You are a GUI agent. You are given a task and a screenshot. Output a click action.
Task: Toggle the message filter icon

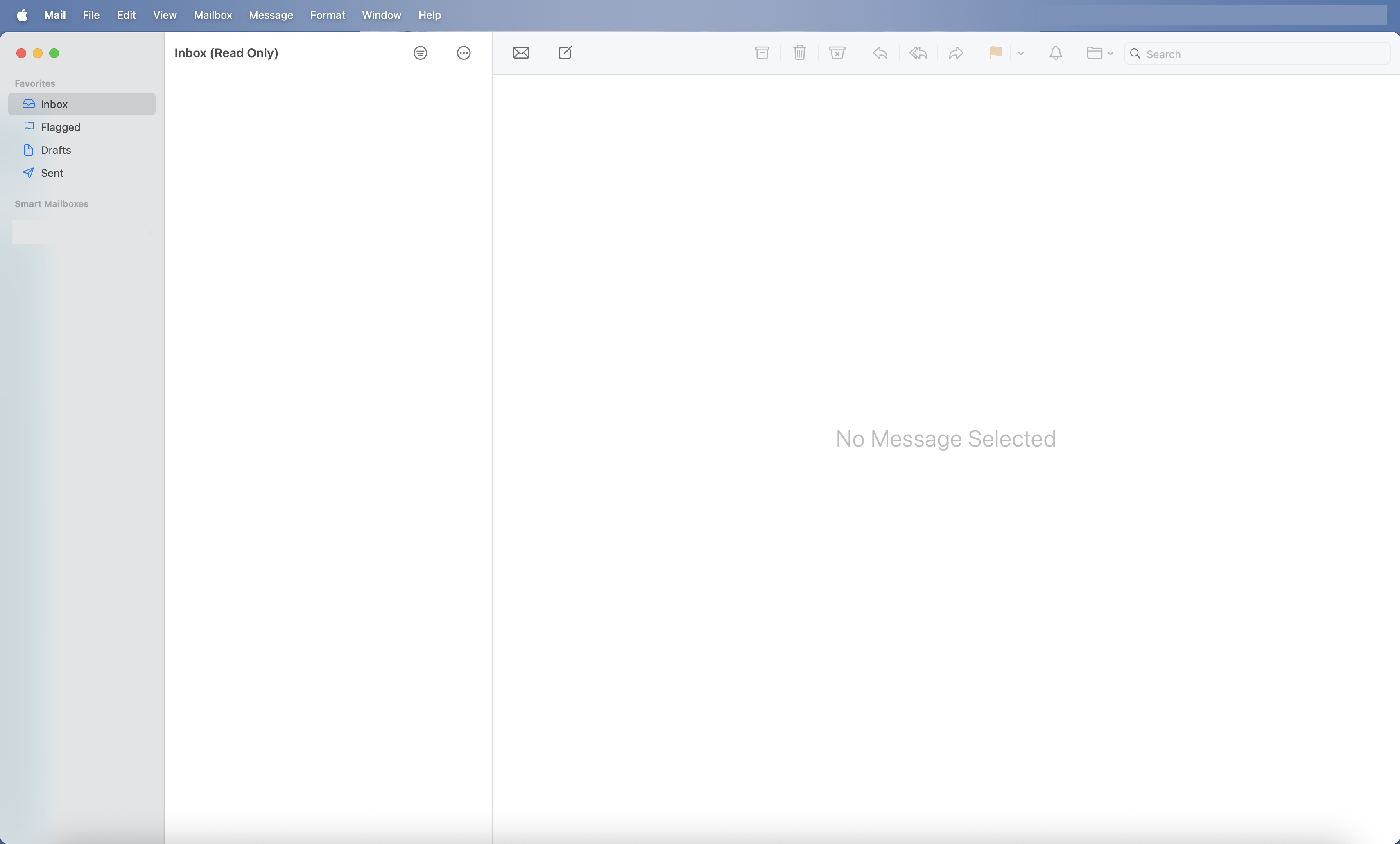(x=421, y=53)
